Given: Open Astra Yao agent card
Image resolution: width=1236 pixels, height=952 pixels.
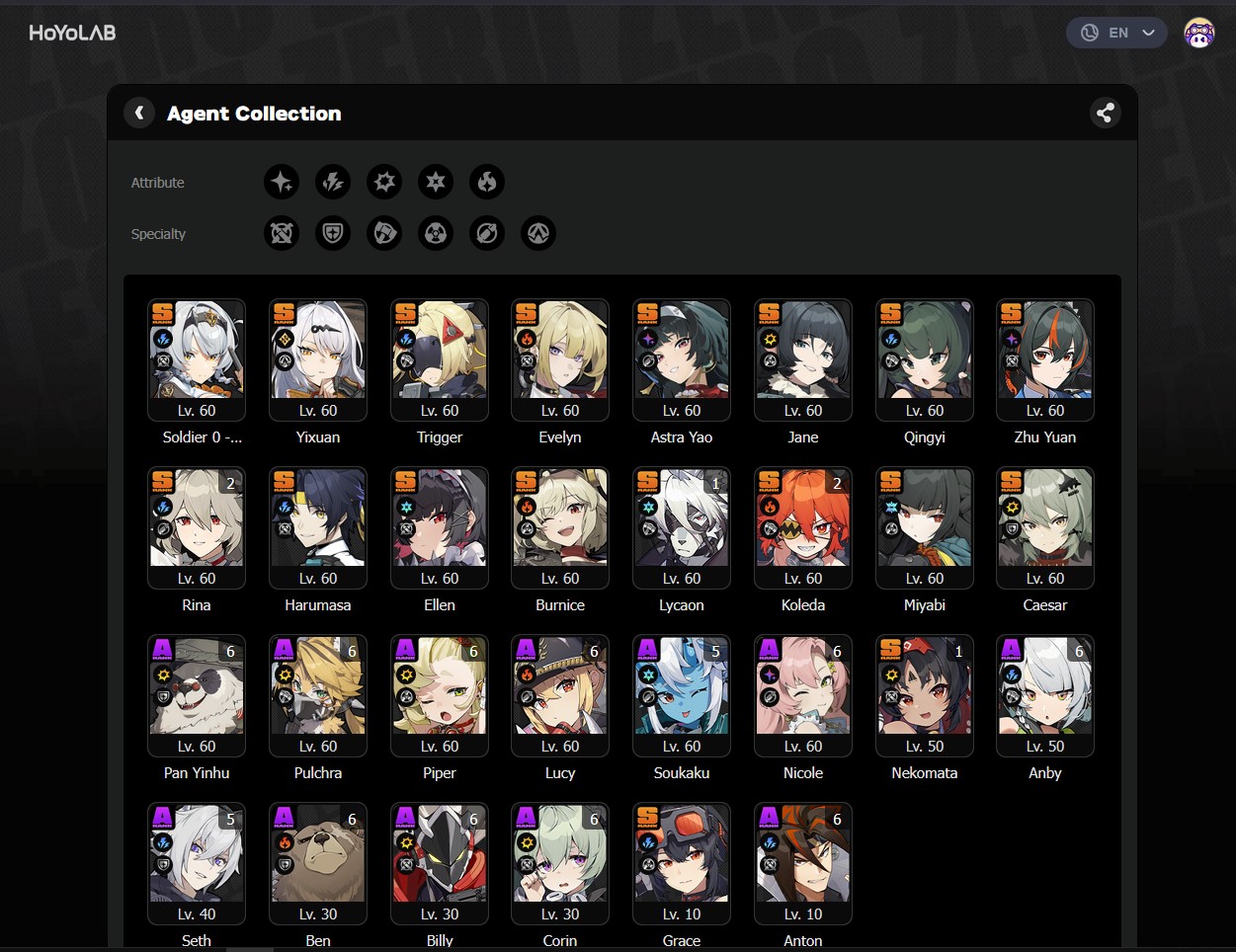Looking at the screenshot, I should click(682, 360).
